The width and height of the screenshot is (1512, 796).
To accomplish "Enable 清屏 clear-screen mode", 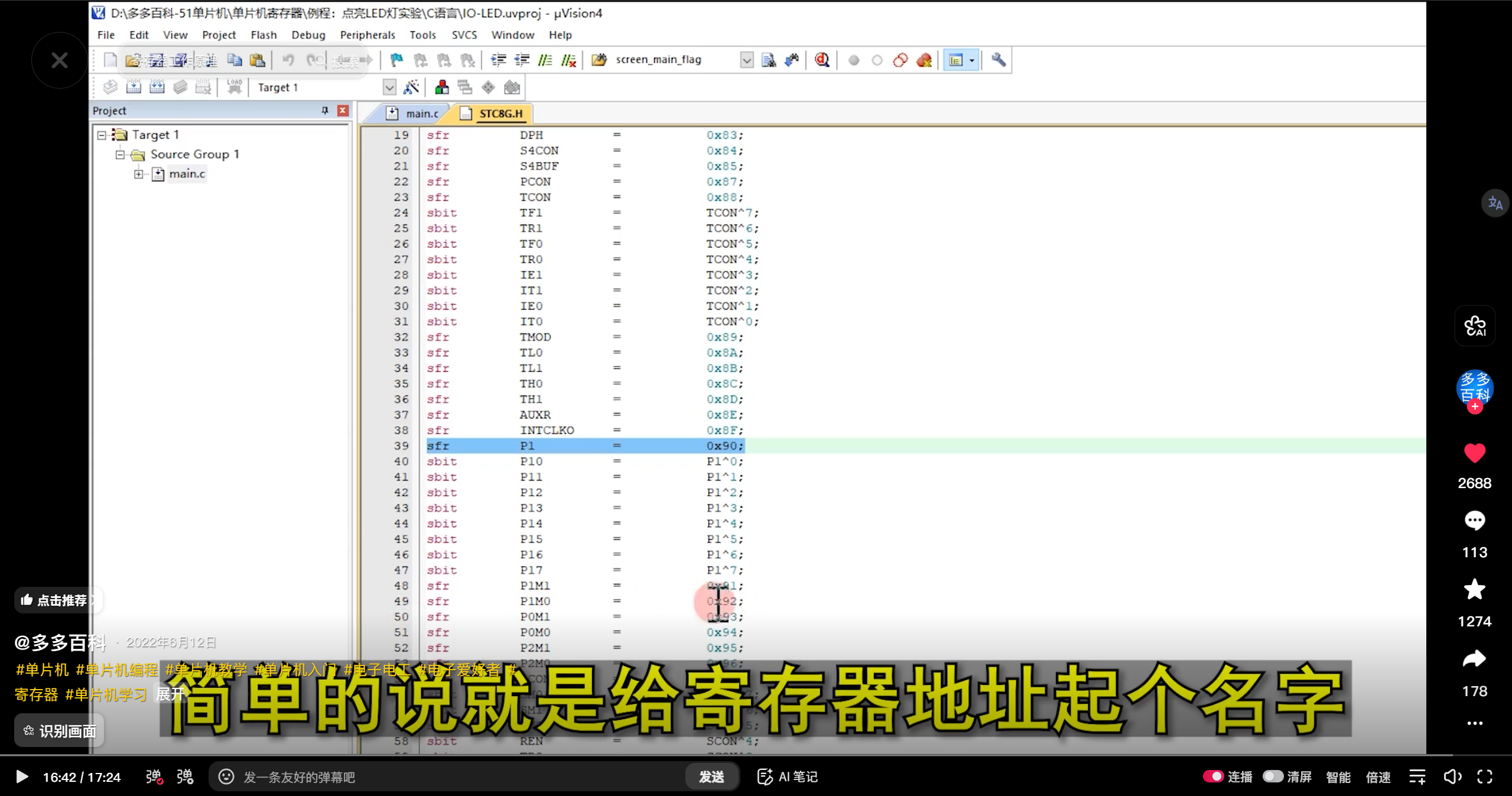I will 1274,776.
